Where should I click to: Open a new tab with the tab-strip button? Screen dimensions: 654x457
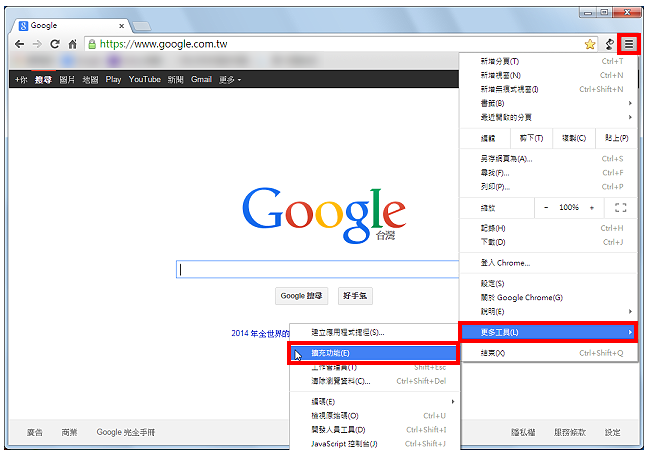point(142,27)
